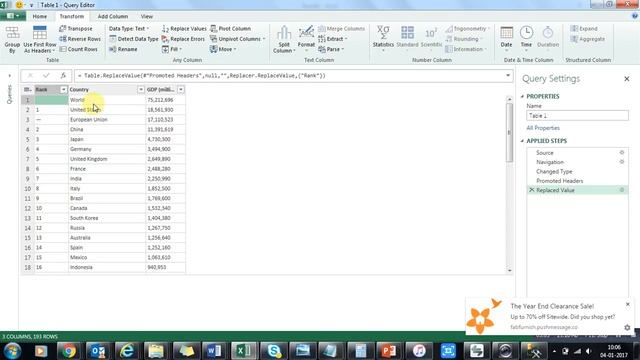
Task: Pivot the selected column
Action: [x=231, y=29]
